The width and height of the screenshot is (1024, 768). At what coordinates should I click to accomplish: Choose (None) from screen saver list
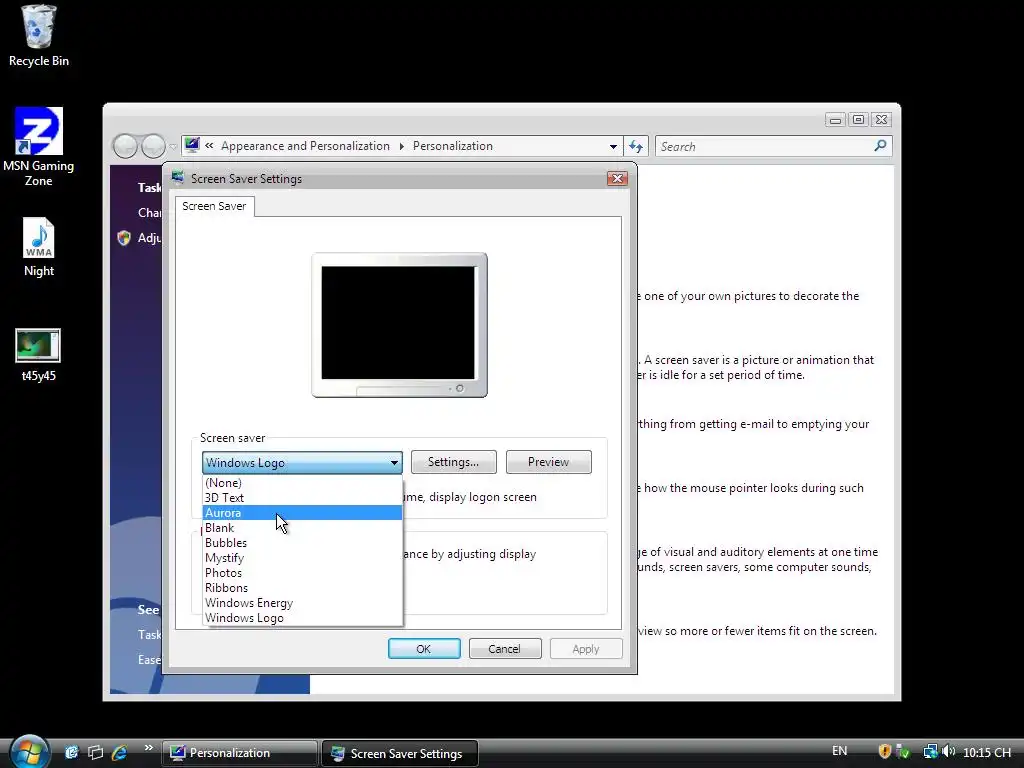(302, 483)
